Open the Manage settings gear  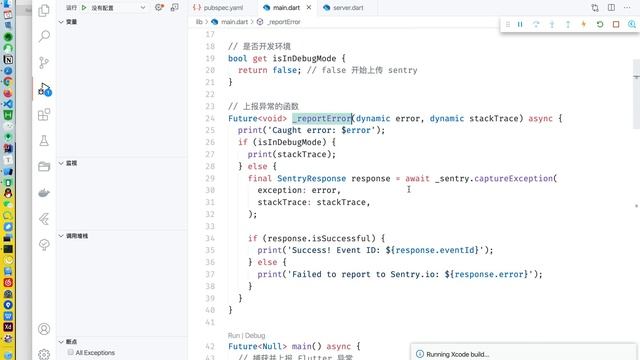coord(44,354)
